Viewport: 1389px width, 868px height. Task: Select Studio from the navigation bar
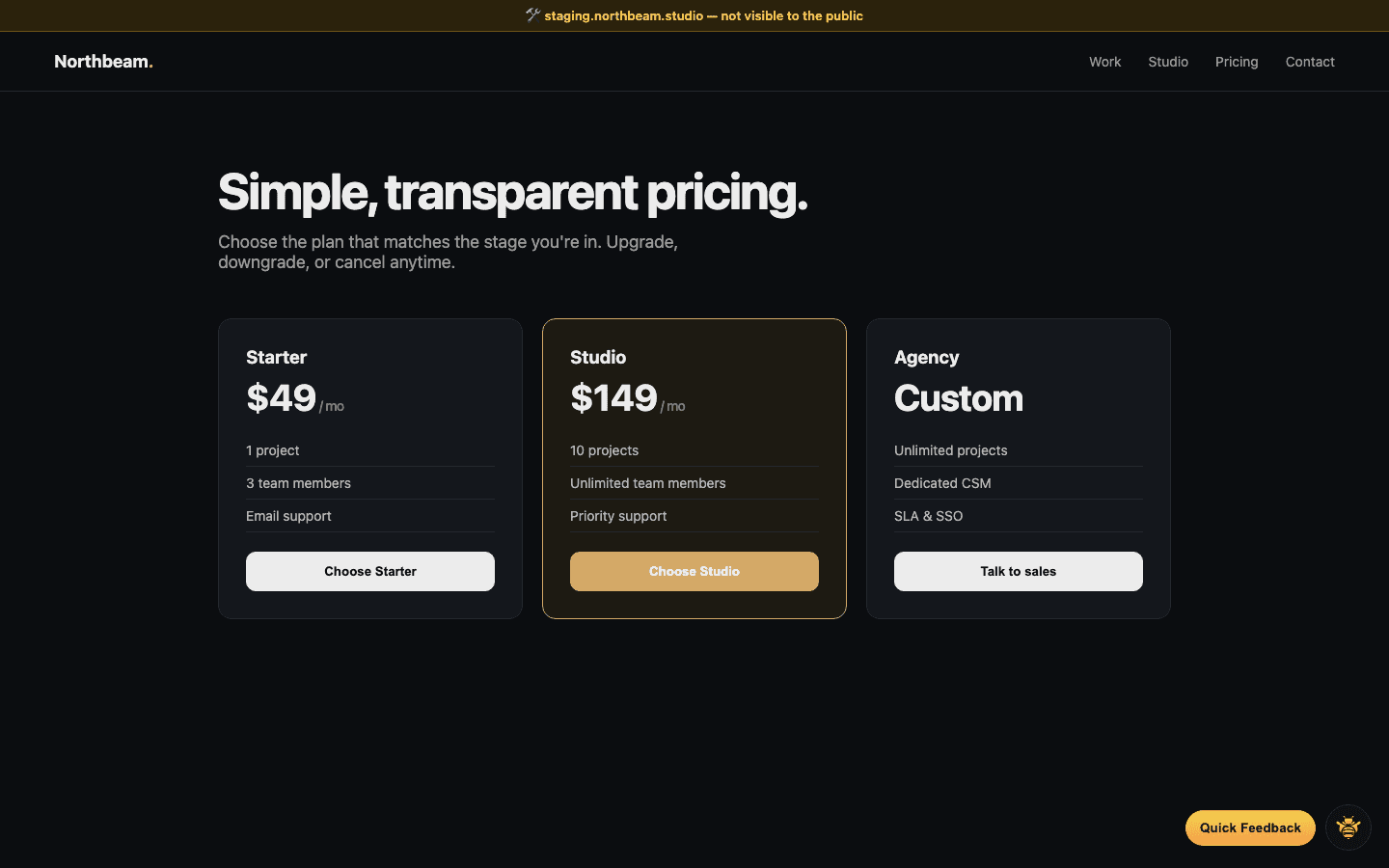[1168, 62]
